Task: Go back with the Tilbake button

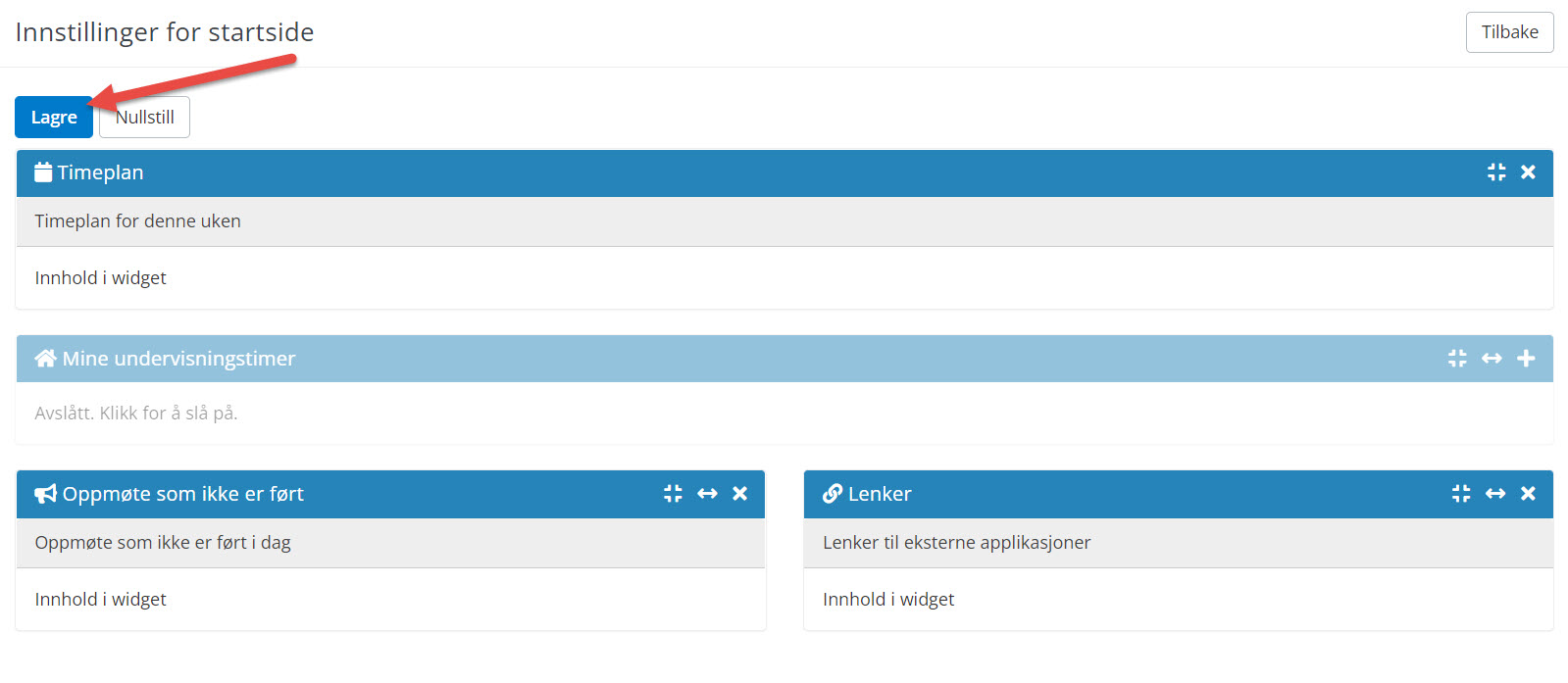Action: click(x=1509, y=32)
